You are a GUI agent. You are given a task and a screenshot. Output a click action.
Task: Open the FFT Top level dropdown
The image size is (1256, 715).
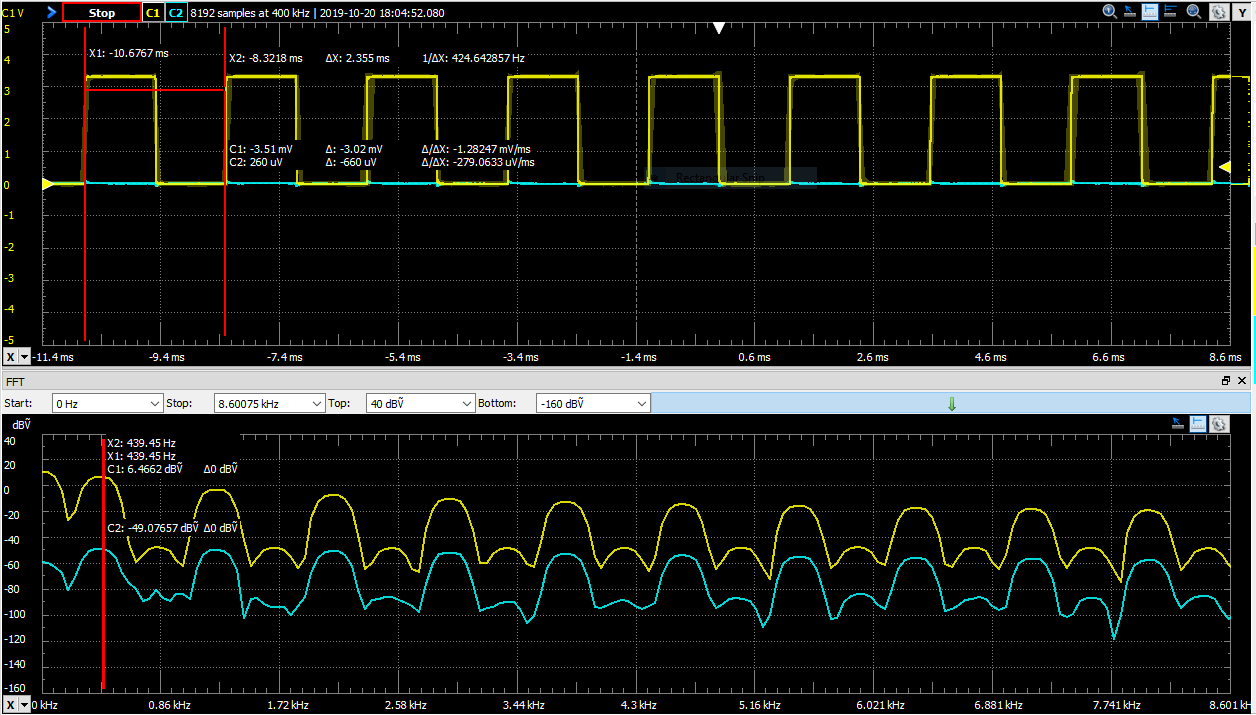coord(421,403)
